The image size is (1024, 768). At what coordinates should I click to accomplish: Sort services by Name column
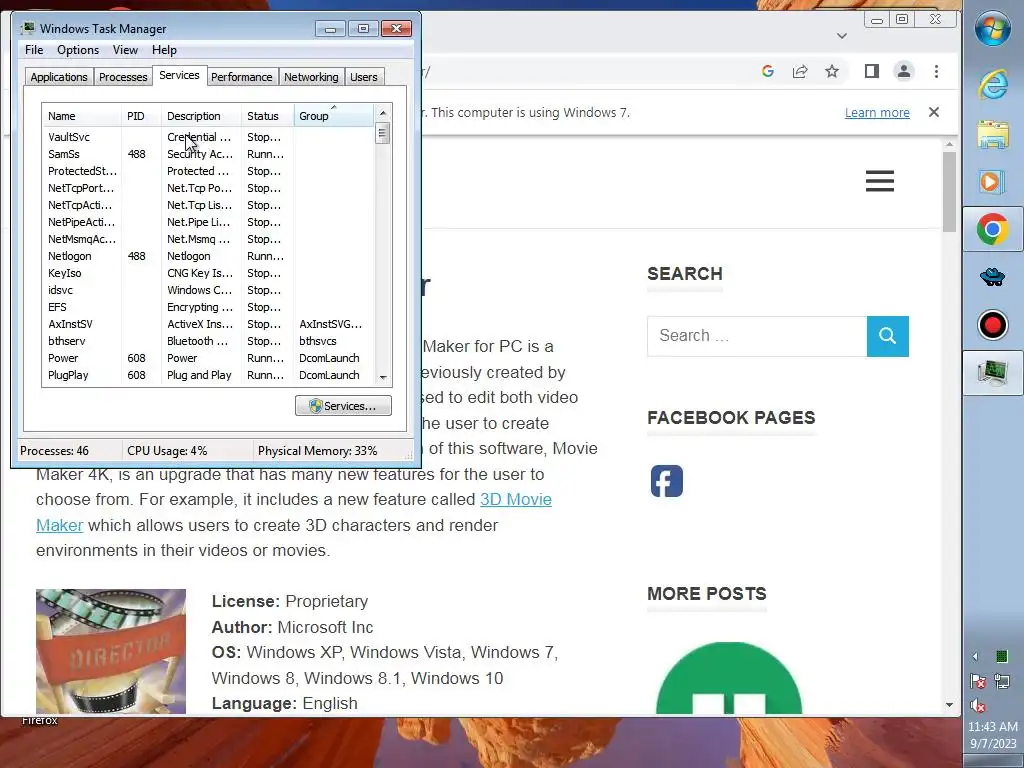(82, 116)
